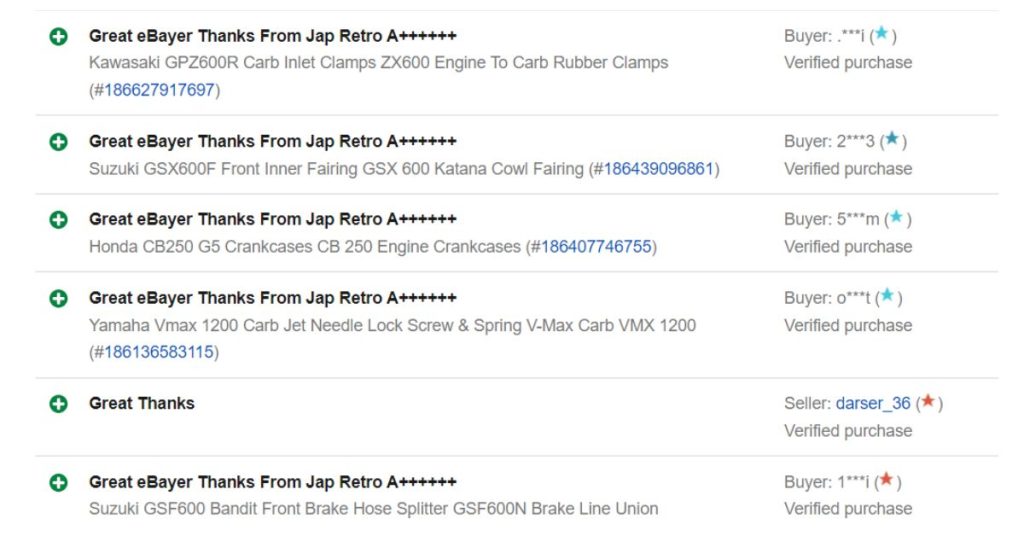Click the green plus icon beside the 'Great Thanks' feedback
The width and height of the screenshot is (1024, 536).
(x=59, y=404)
